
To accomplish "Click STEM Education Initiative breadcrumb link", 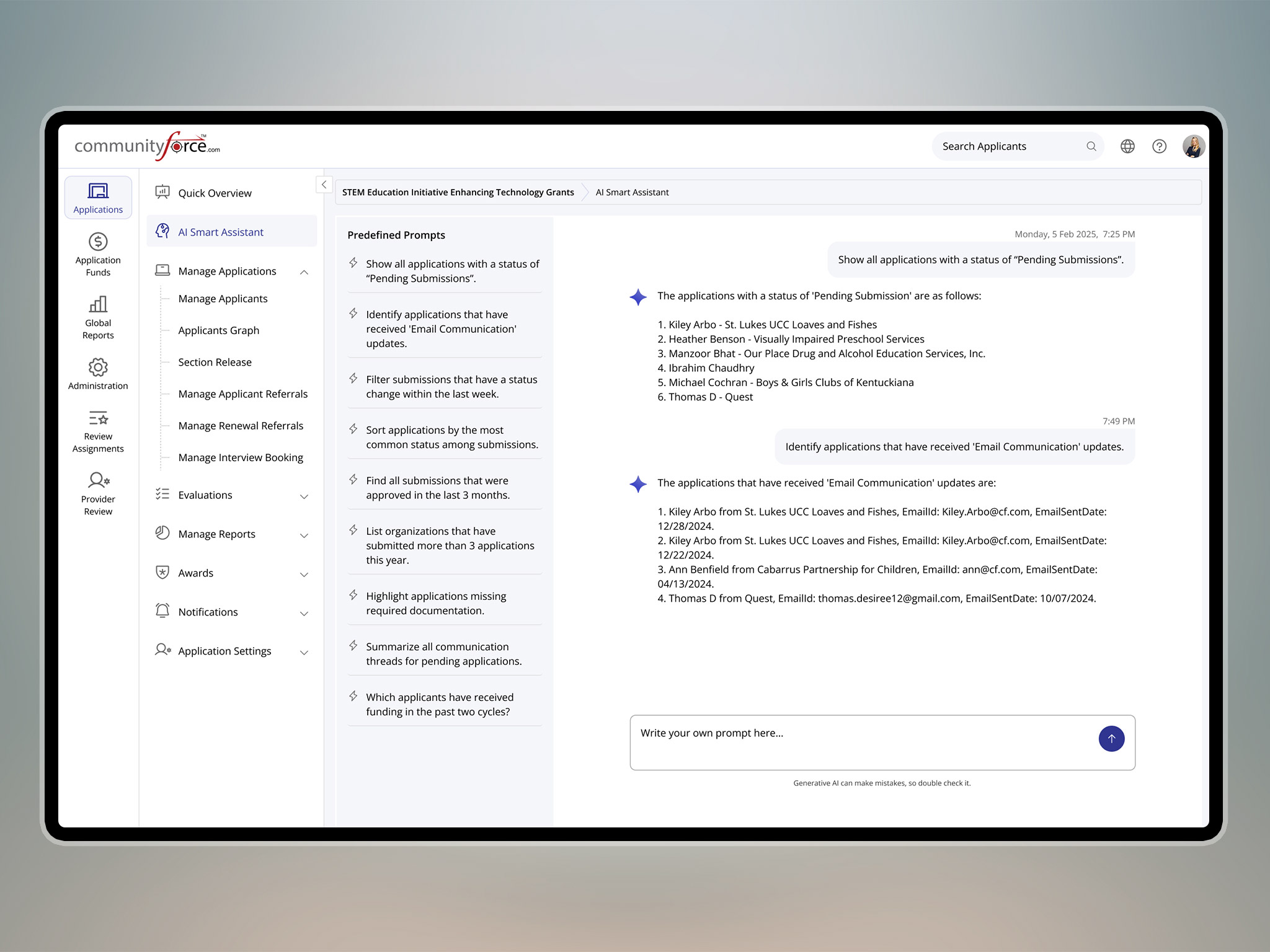I will (x=458, y=192).
